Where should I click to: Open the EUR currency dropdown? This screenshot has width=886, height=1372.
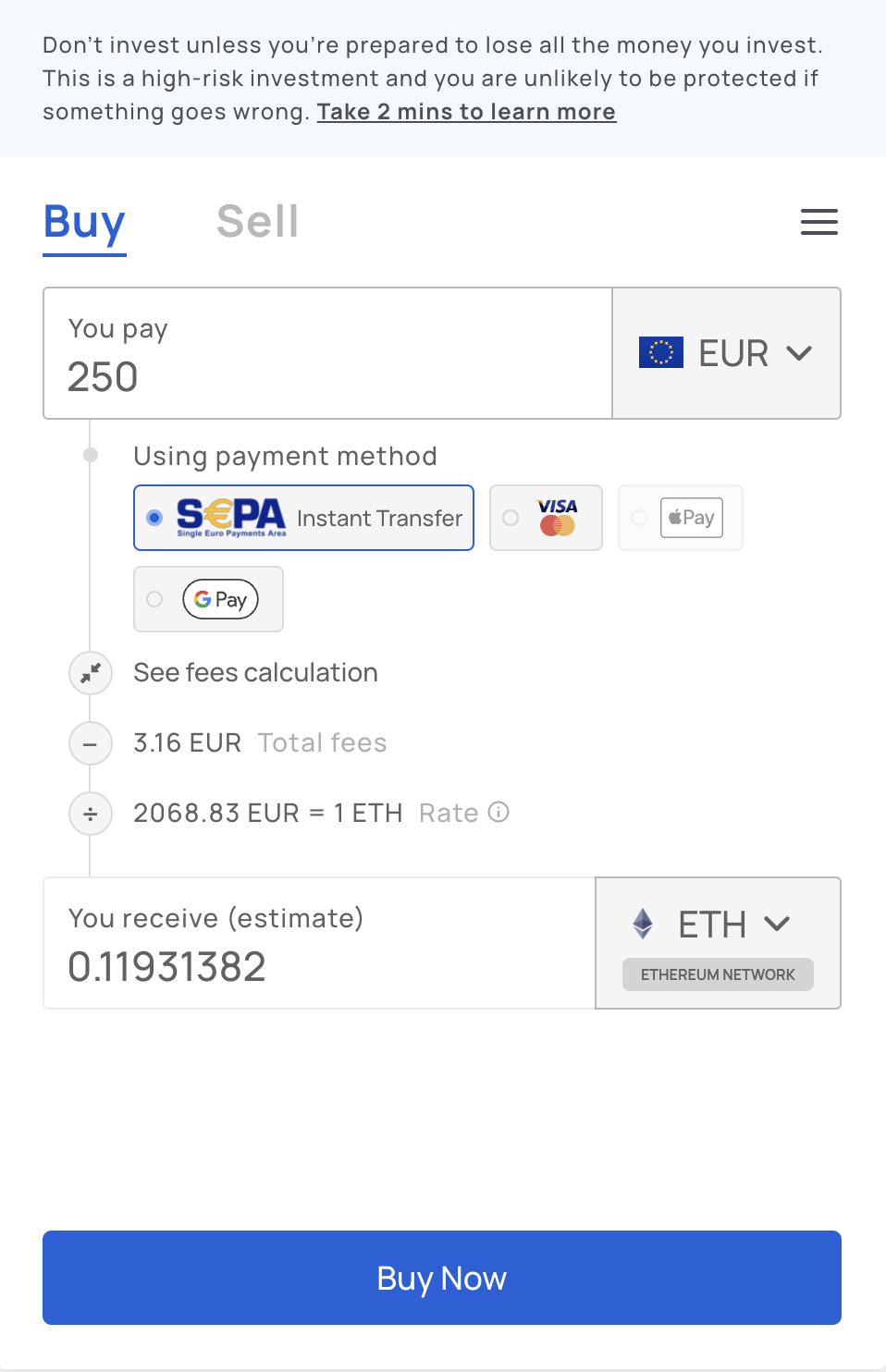(x=727, y=353)
